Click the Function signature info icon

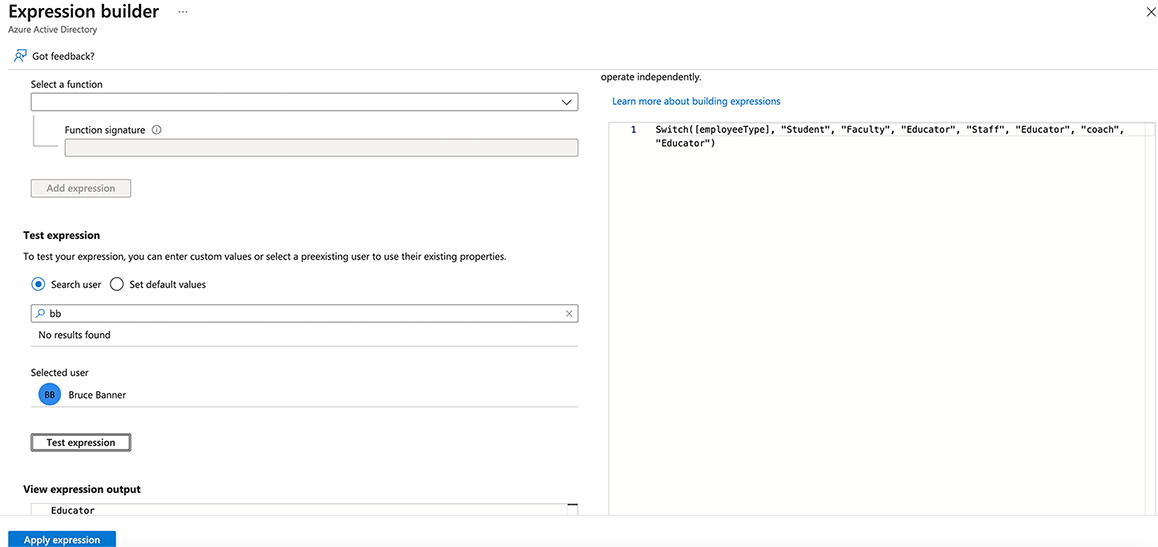[157, 130]
